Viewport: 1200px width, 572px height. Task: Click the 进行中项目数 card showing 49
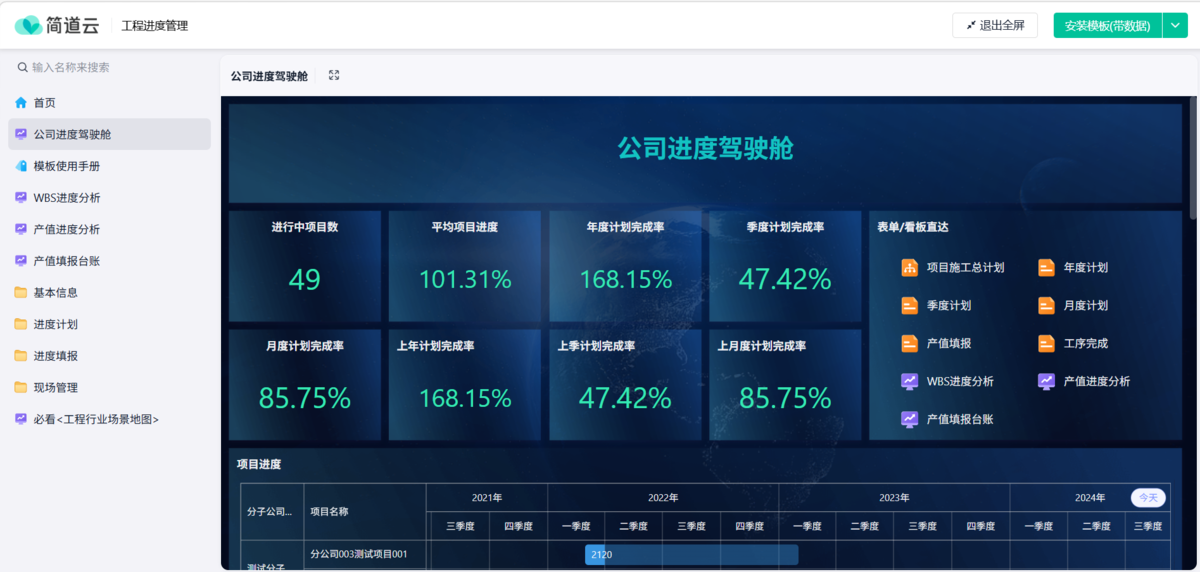[x=305, y=266]
